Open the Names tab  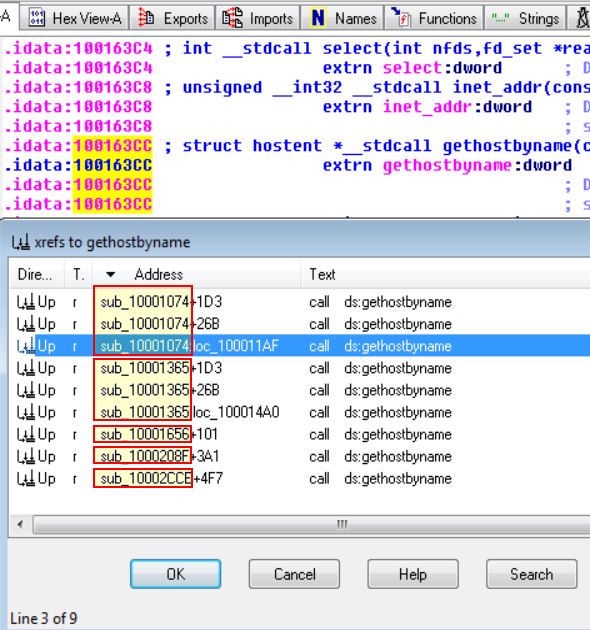coord(342,18)
